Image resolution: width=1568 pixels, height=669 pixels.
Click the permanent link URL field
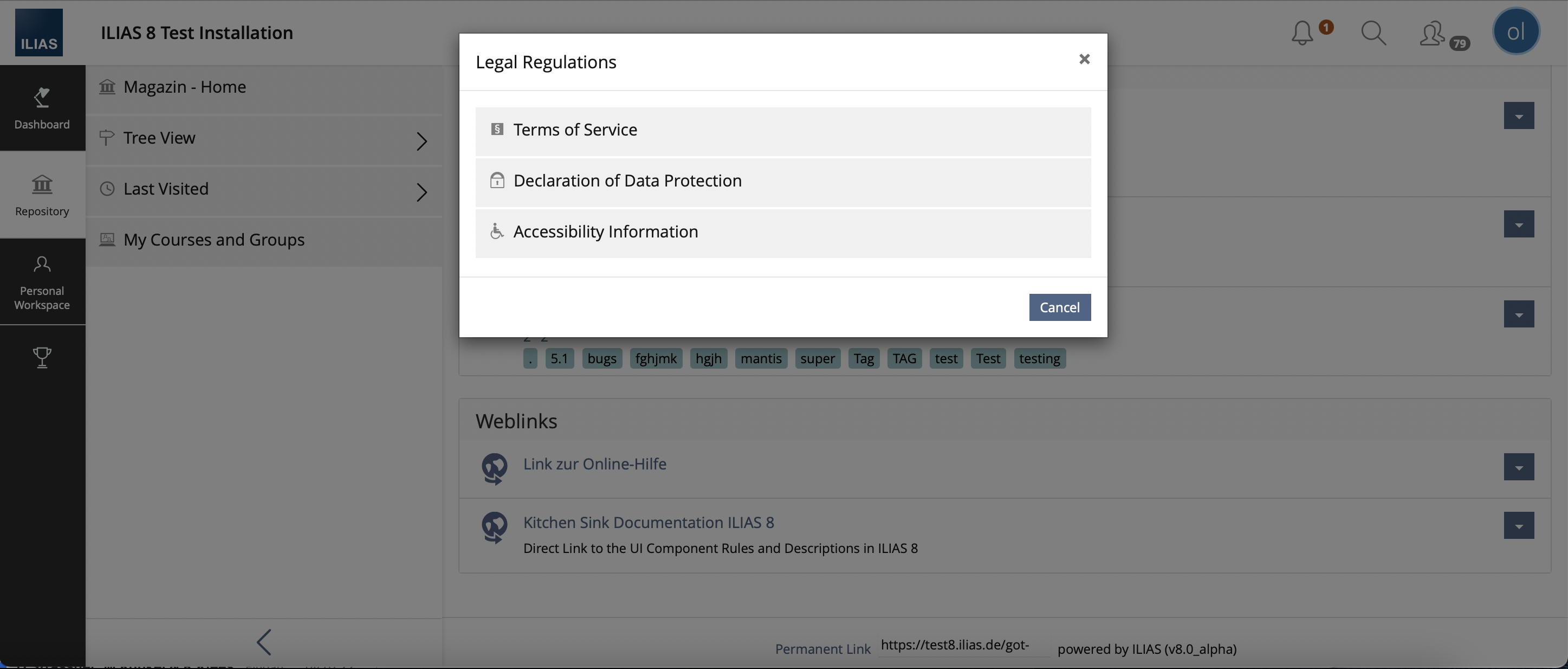click(963, 646)
